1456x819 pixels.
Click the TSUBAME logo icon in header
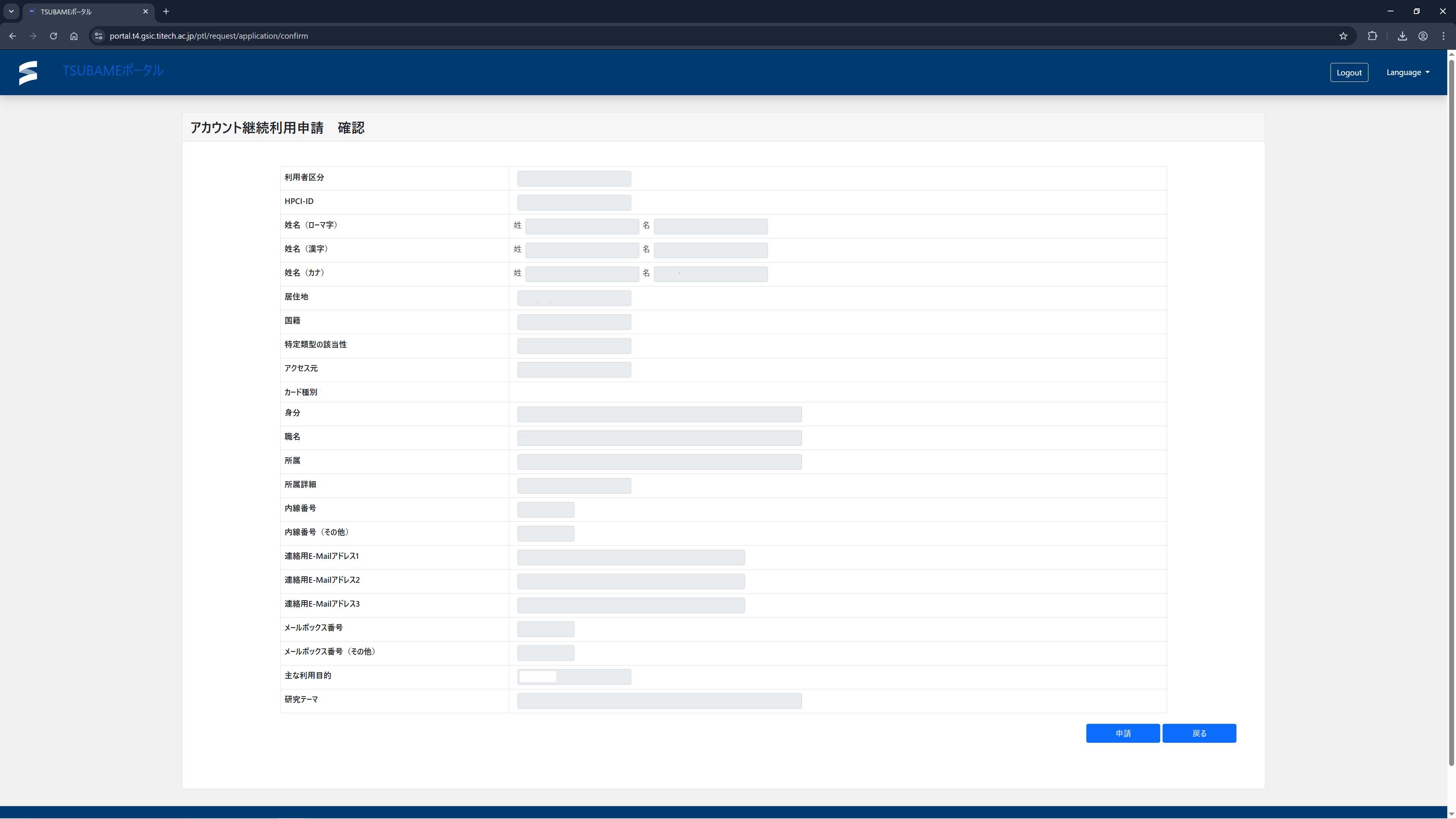[28, 72]
